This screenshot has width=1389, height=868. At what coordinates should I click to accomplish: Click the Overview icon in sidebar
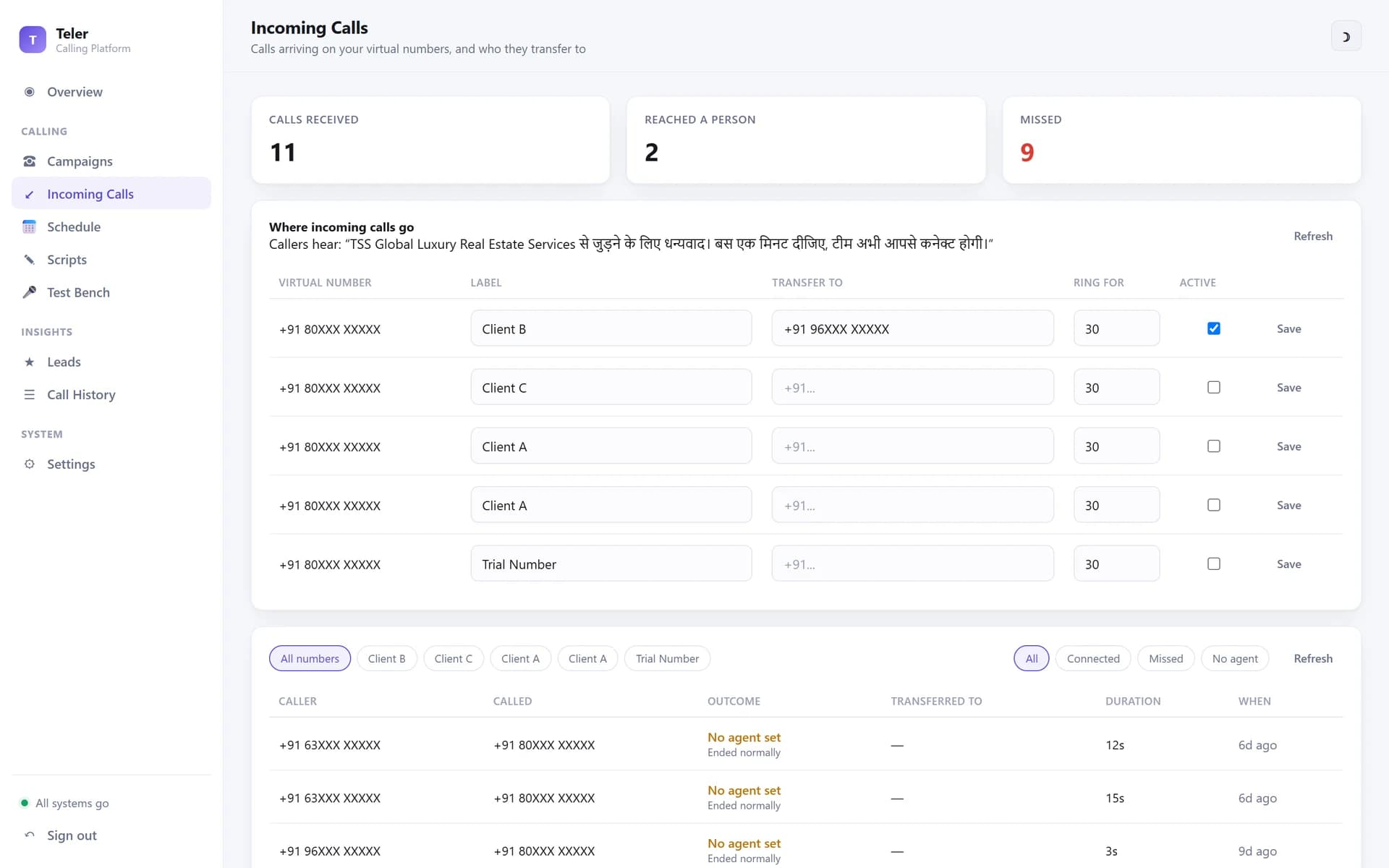tap(30, 92)
